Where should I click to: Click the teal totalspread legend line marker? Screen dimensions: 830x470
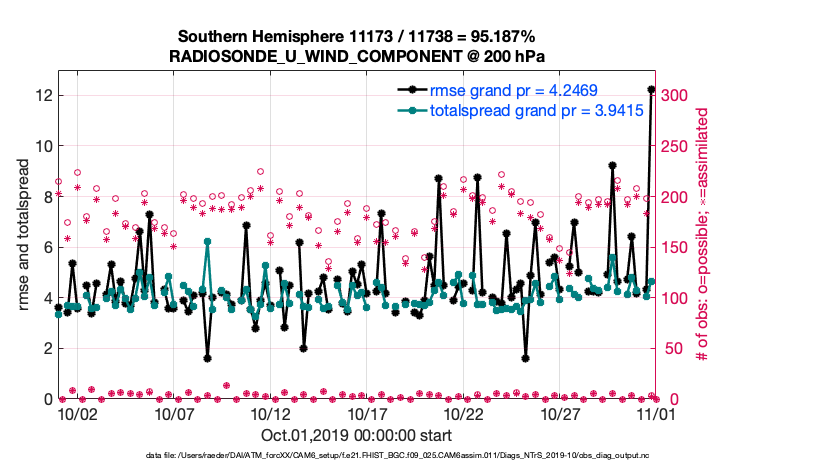(x=407, y=111)
